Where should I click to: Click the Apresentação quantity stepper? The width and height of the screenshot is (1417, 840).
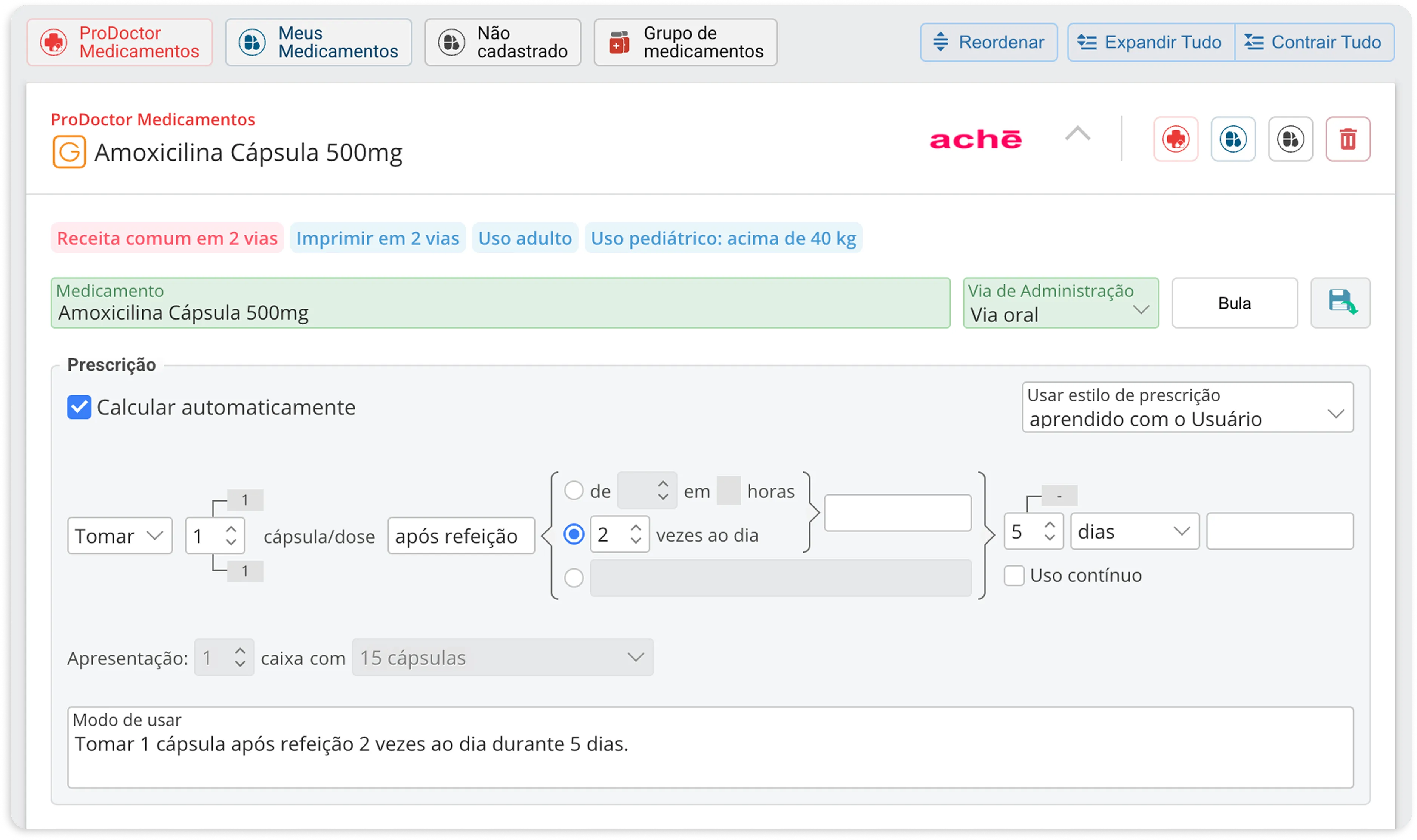224,657
